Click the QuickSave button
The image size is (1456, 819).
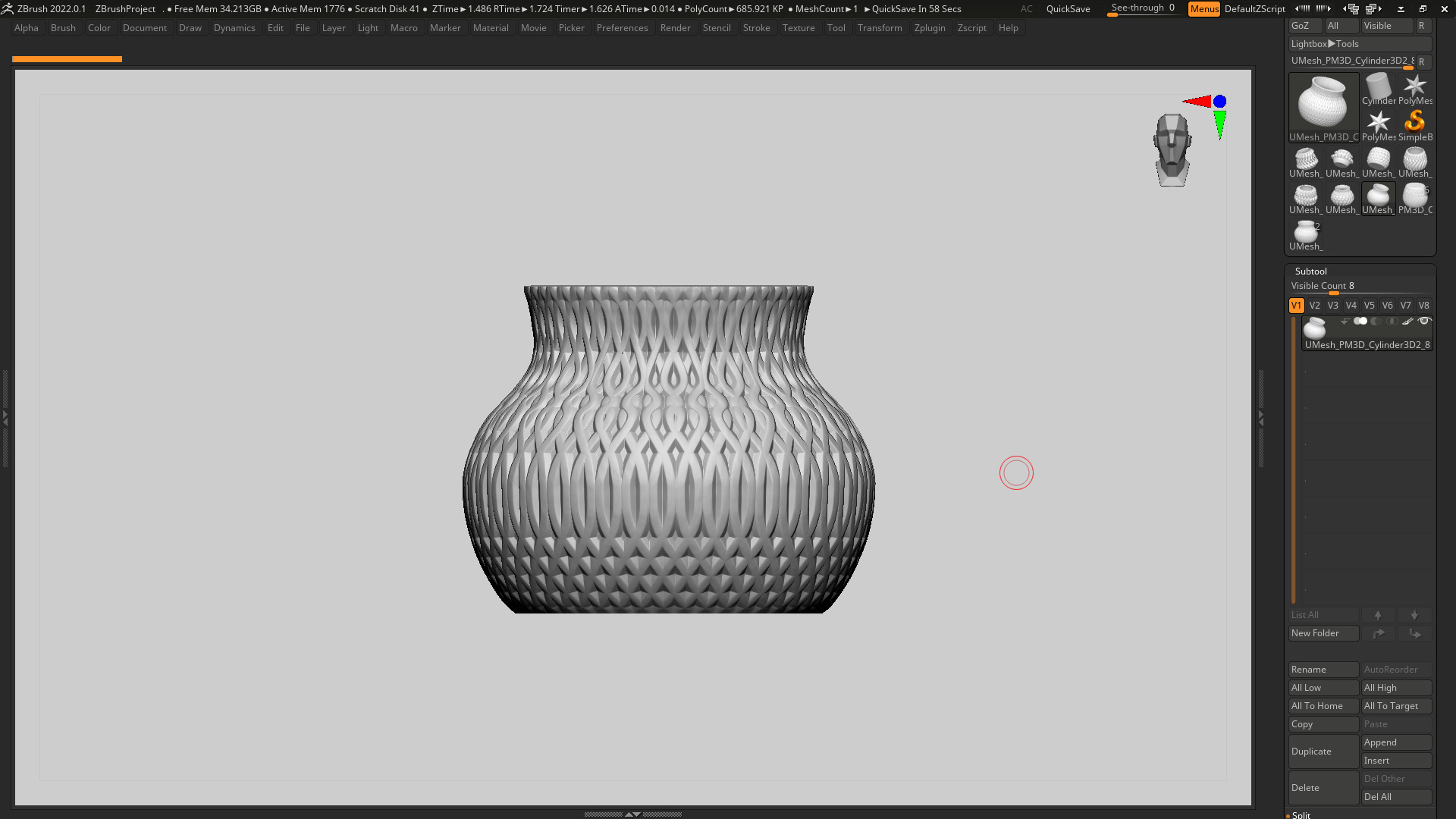tap(1068, 9)
